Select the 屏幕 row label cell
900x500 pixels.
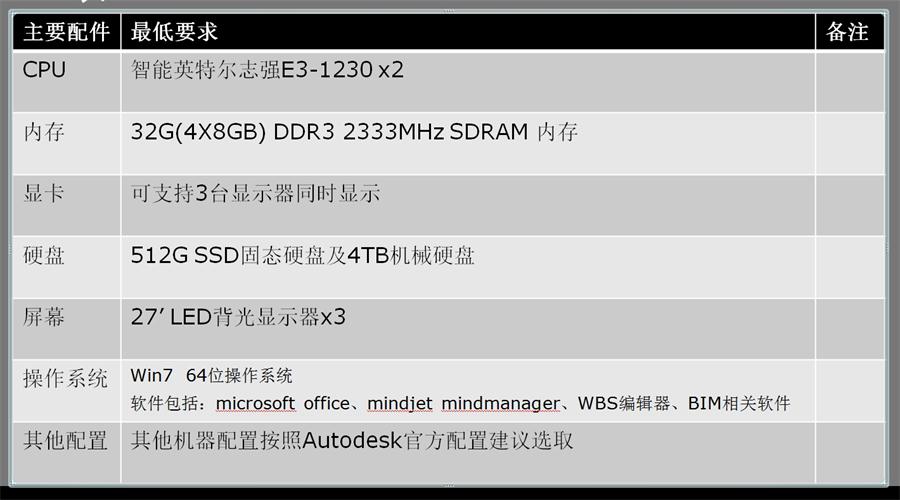tap(44, 318)
